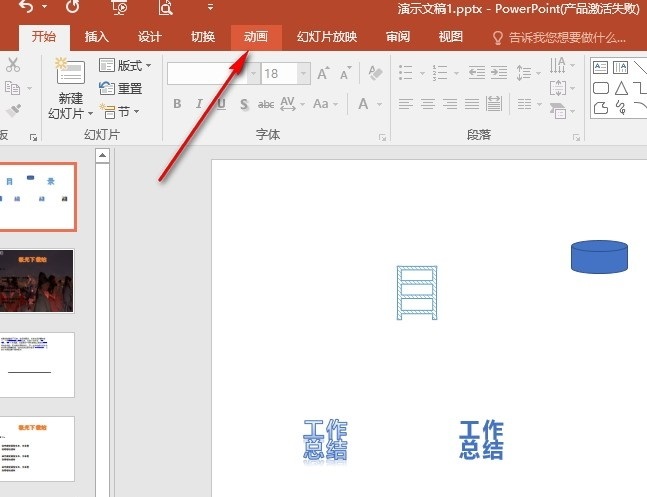Click the increase font size icon
The image size is (647, 497).
323,73
